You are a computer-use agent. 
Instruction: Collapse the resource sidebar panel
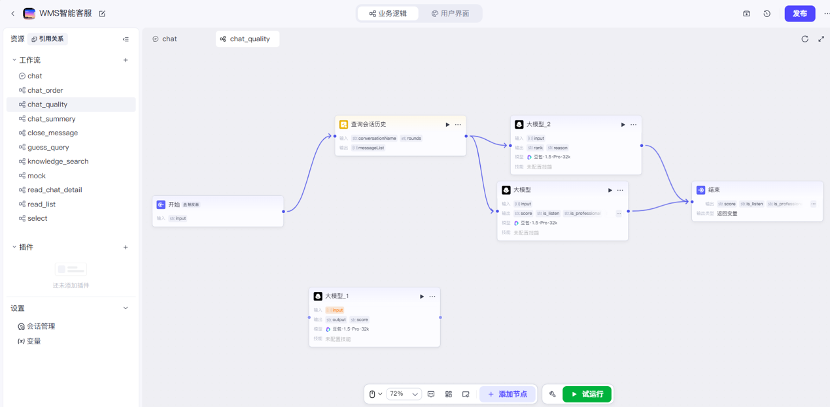(125, 39)
